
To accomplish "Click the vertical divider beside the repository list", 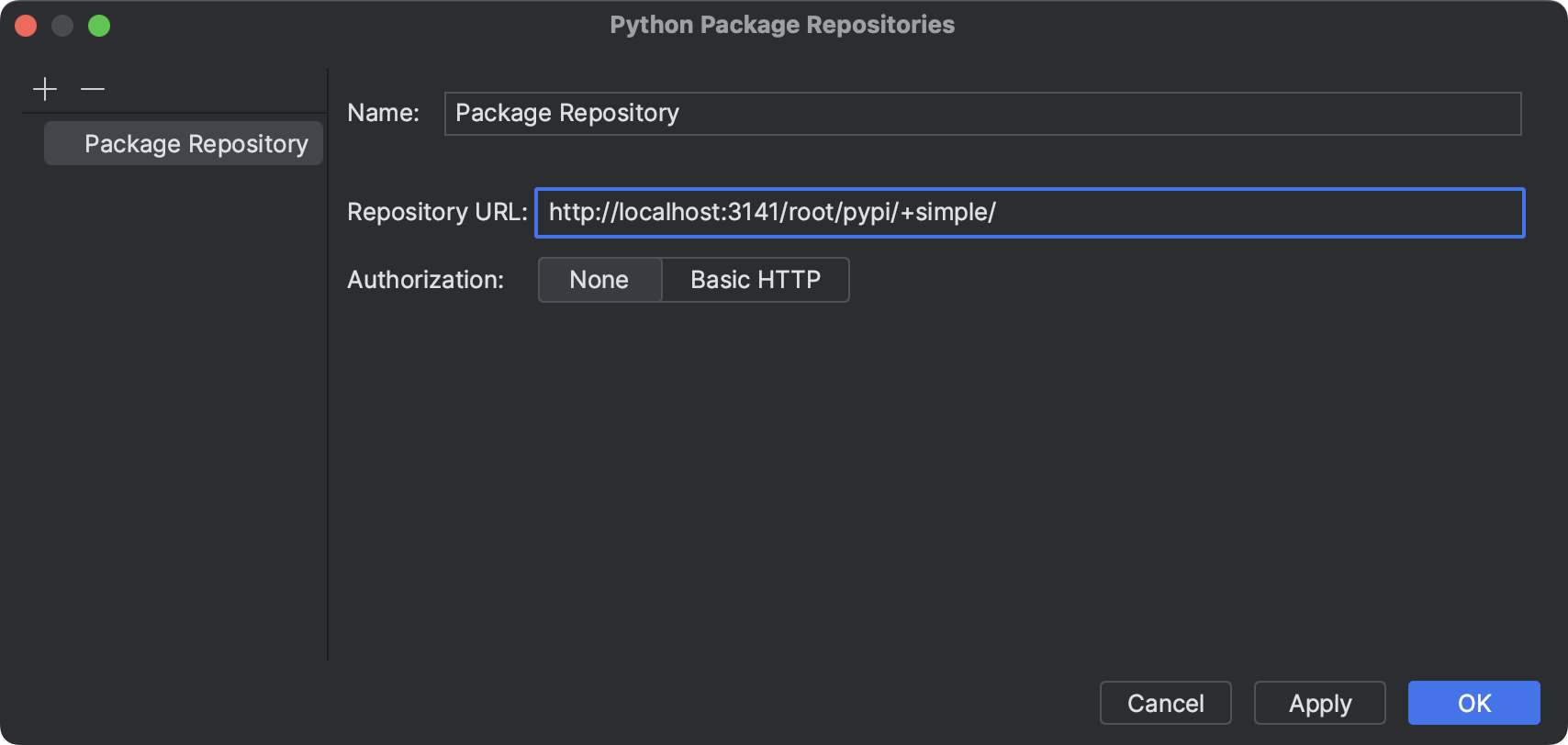I will tap(328, 367).
